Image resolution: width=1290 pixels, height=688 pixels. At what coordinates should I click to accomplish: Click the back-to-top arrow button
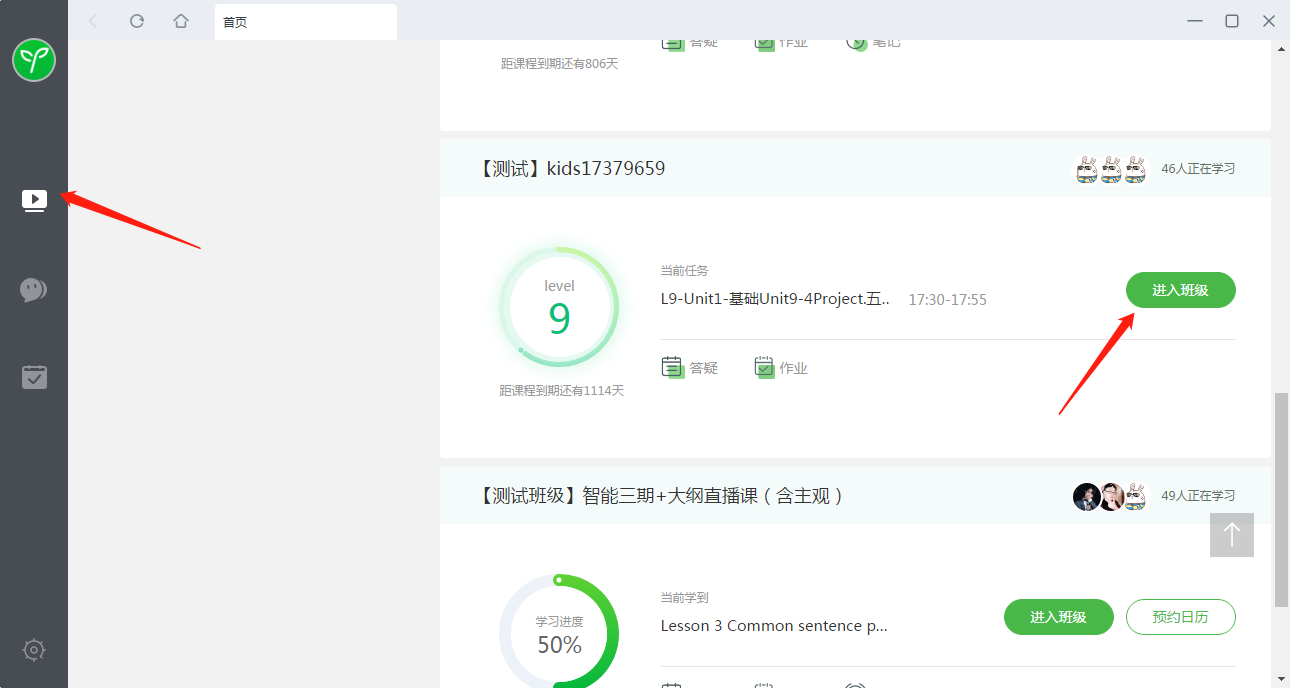click(1231, 535)
